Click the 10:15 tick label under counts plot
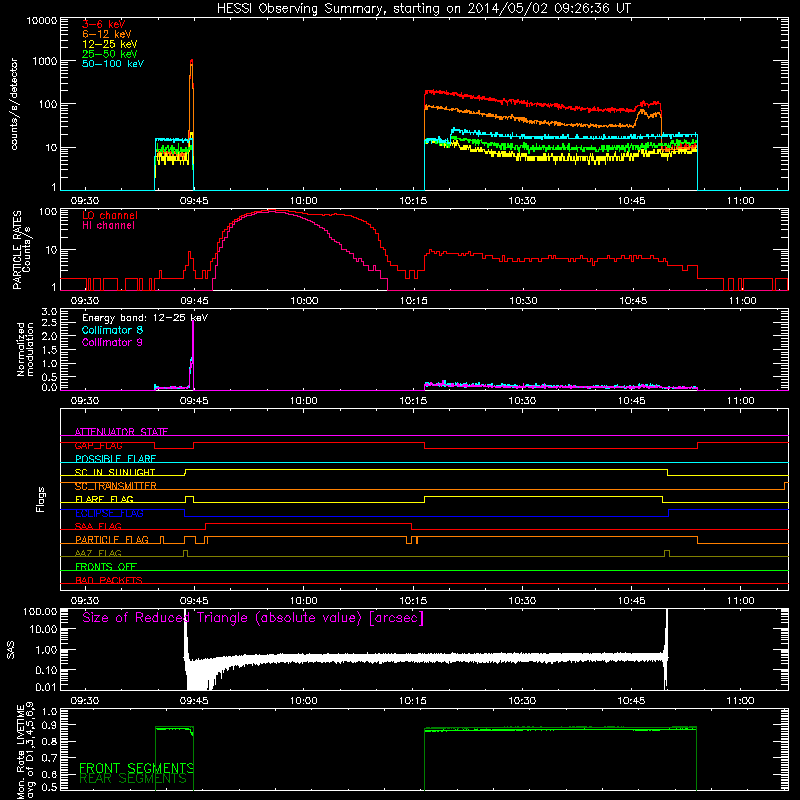Viewport: 800px width, 800px height. pyautogui.click(x=413, y=201)
